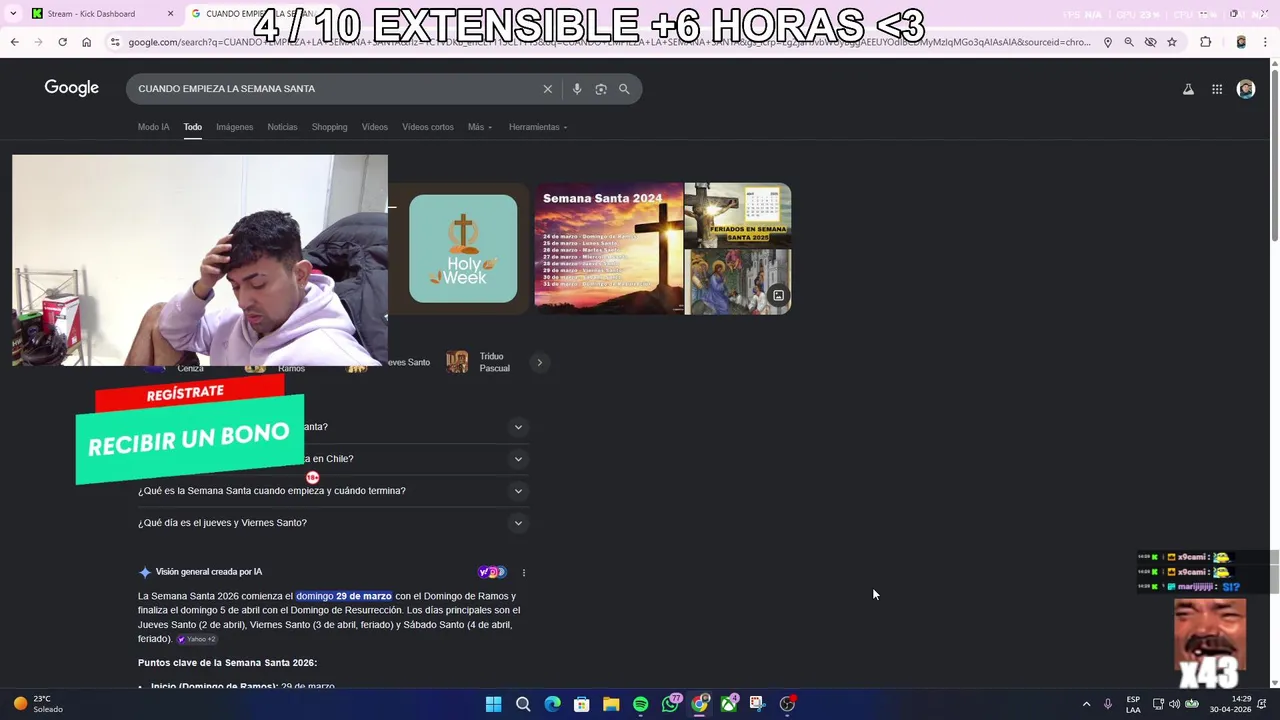Image resolution: width=1280 pixels, height=720 pixels.
Task: Open the tab search dropdown arrow
Action: tap(13, 14)
